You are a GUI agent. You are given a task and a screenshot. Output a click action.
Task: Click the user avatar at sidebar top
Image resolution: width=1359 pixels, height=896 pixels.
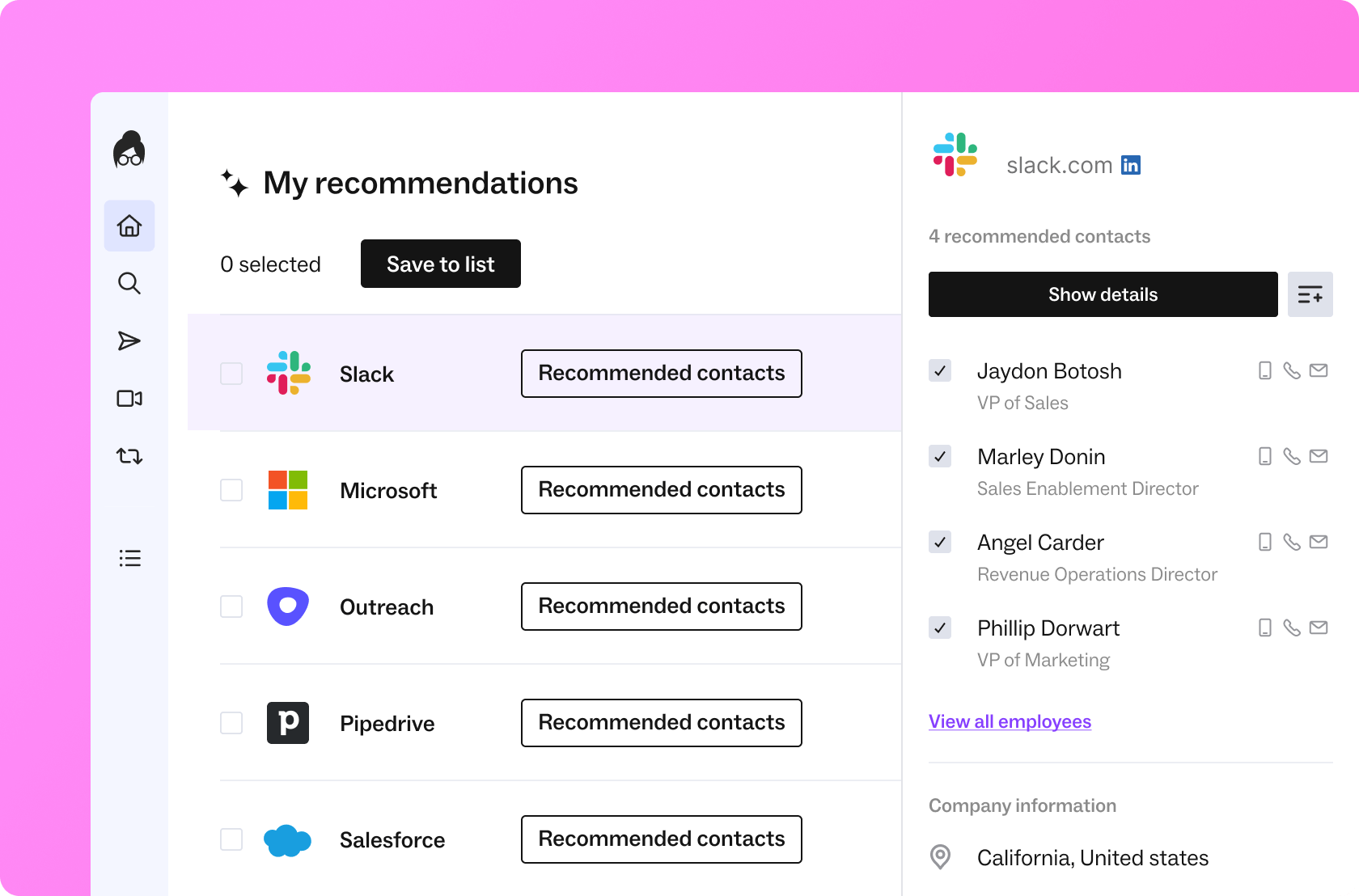coord(129,150)
